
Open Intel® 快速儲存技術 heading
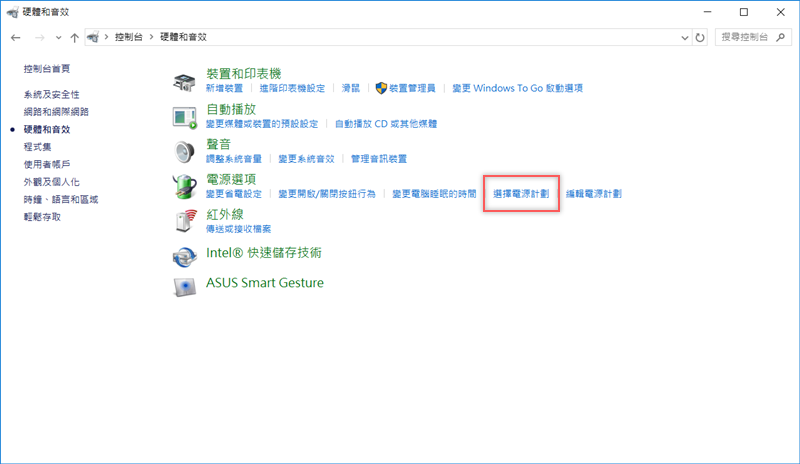point(264,253)
